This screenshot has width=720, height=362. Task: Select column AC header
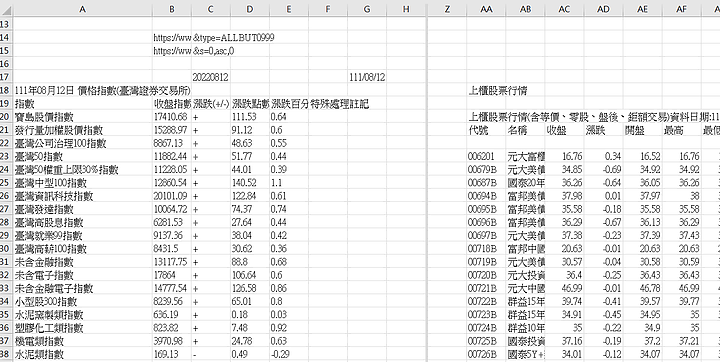(x=564, y=8)
